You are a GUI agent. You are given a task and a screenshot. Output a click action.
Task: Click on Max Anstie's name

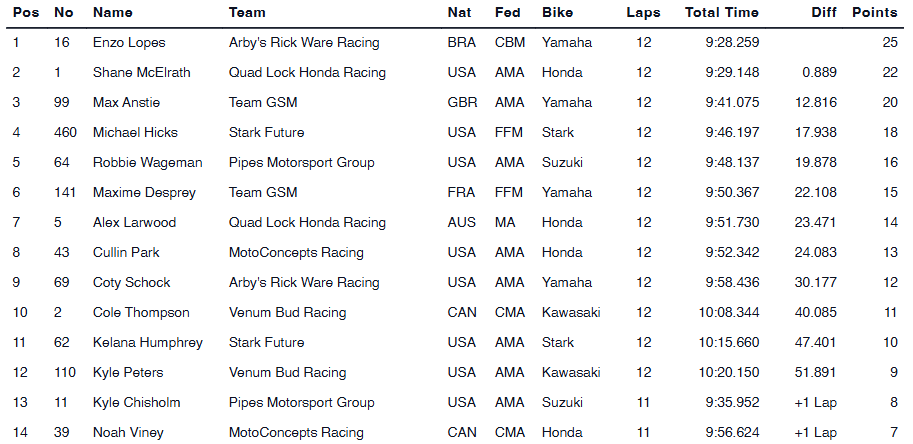click(126, 103)
